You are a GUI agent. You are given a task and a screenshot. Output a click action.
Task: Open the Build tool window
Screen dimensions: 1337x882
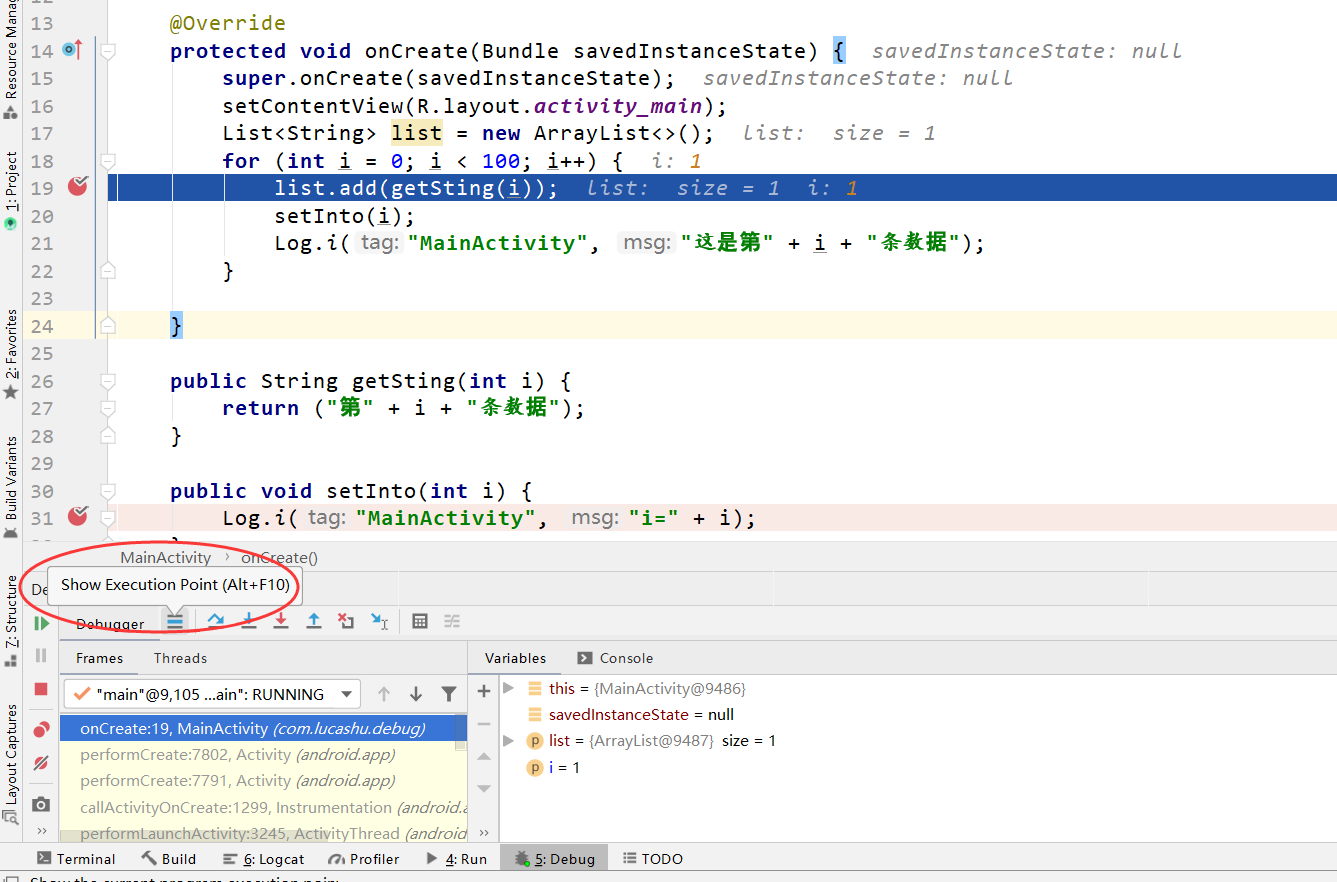168,858
